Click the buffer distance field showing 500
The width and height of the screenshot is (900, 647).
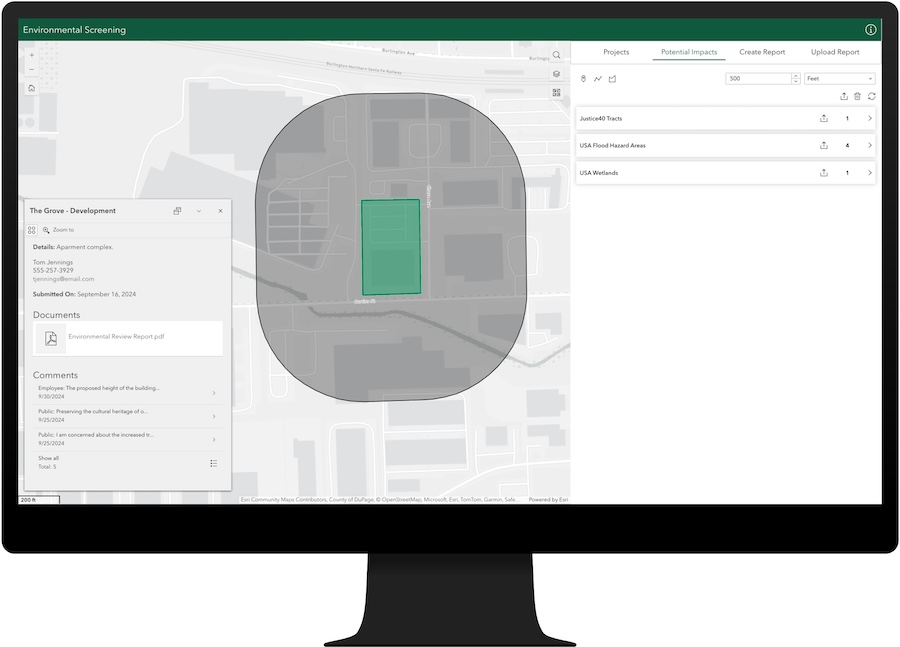pos(758,79)
